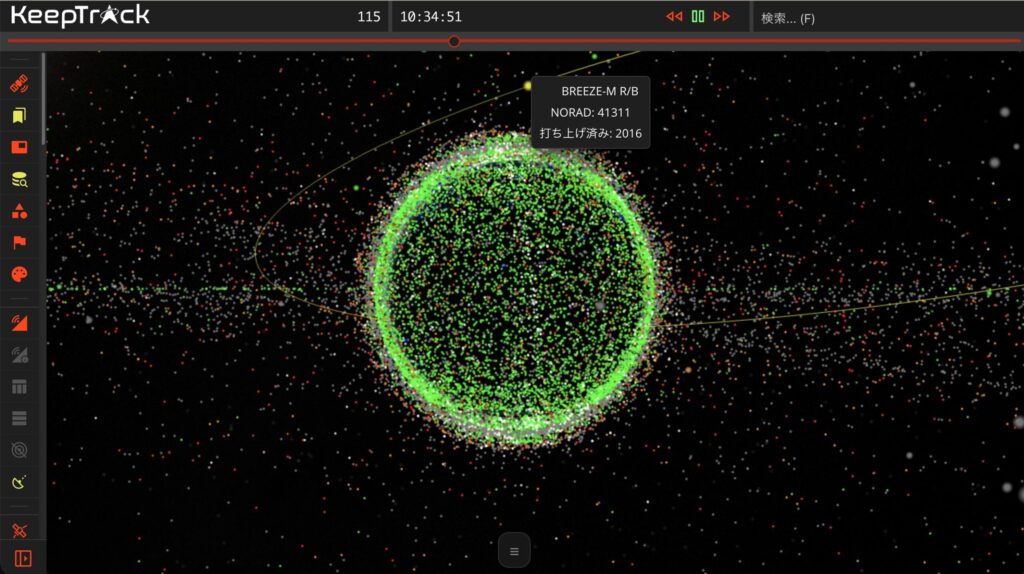This screenshot has height=574, width=1024.
Task: Click the grayed-out table grid icon
Action: click(19, 386)
